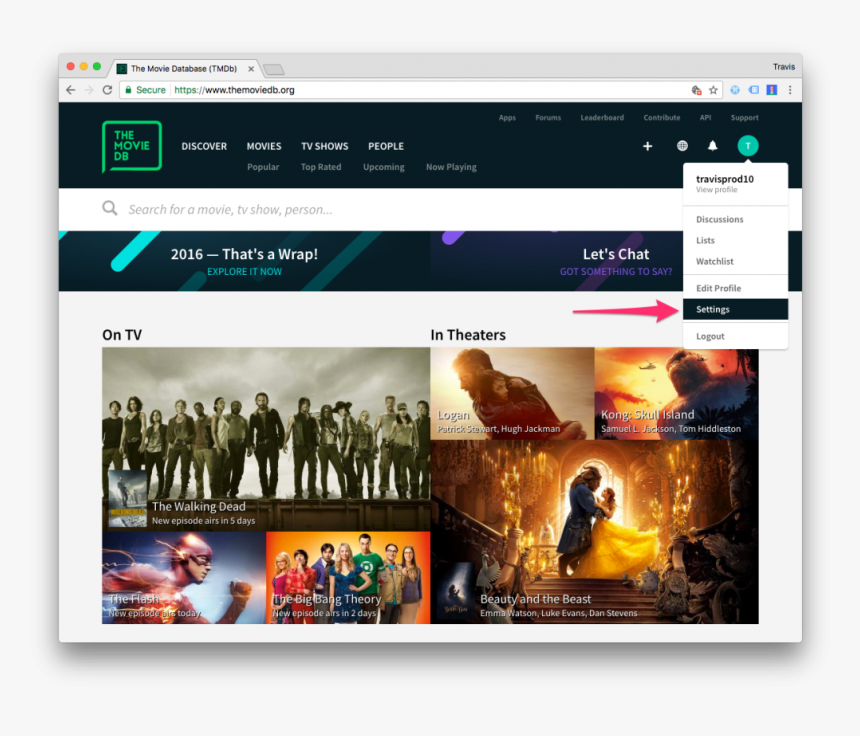
Task: Open the Contribute link
Action: pos(661,117)
